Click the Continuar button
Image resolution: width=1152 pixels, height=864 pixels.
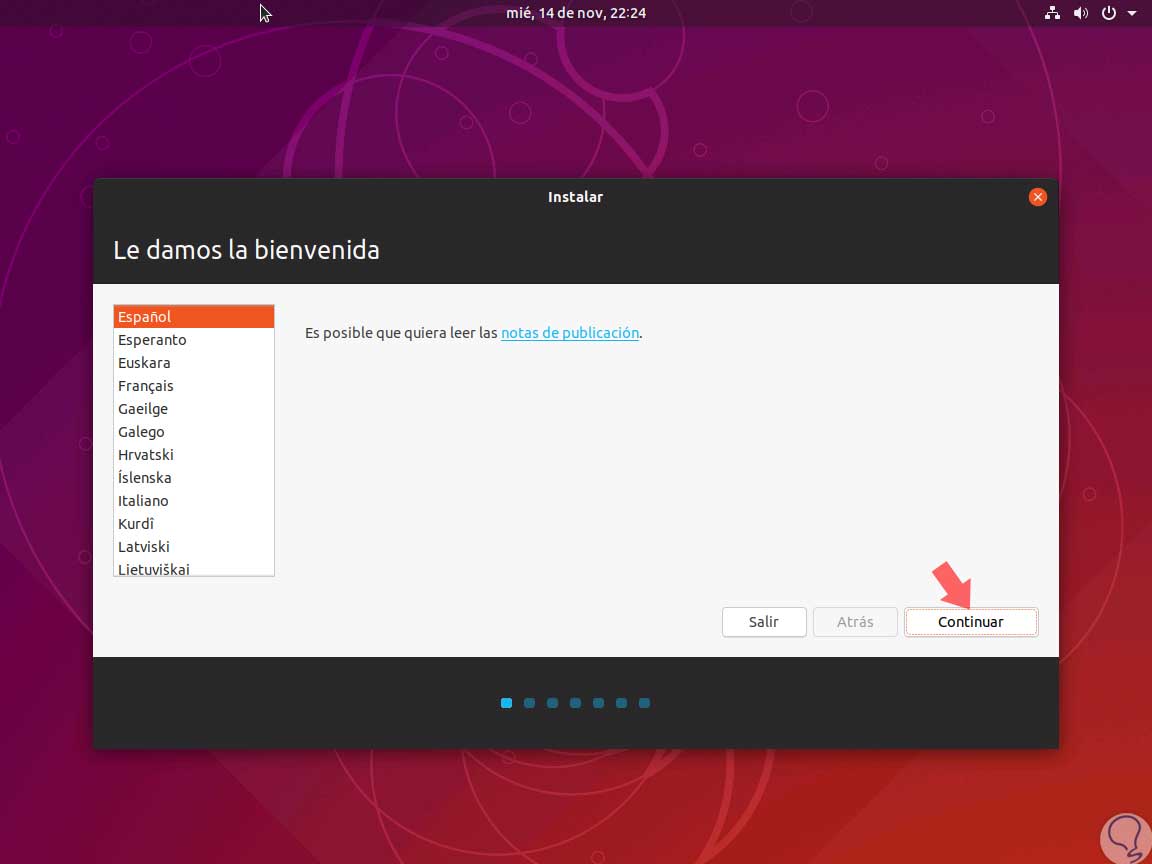point(971,622)
